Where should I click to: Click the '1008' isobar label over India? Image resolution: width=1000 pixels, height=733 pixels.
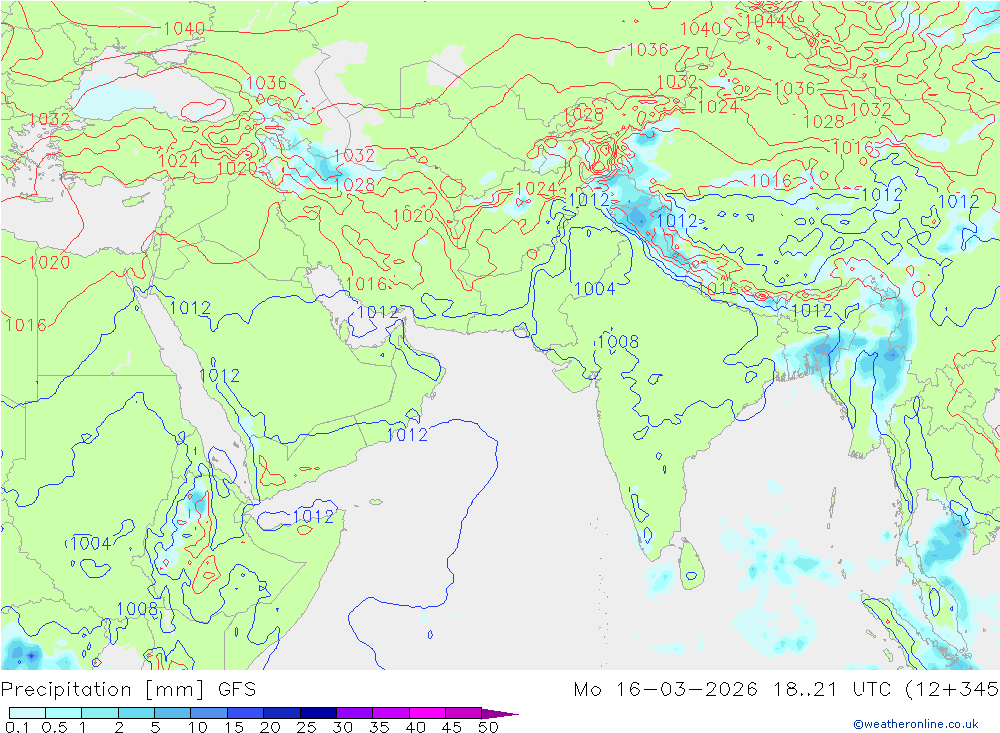point(619,342)
